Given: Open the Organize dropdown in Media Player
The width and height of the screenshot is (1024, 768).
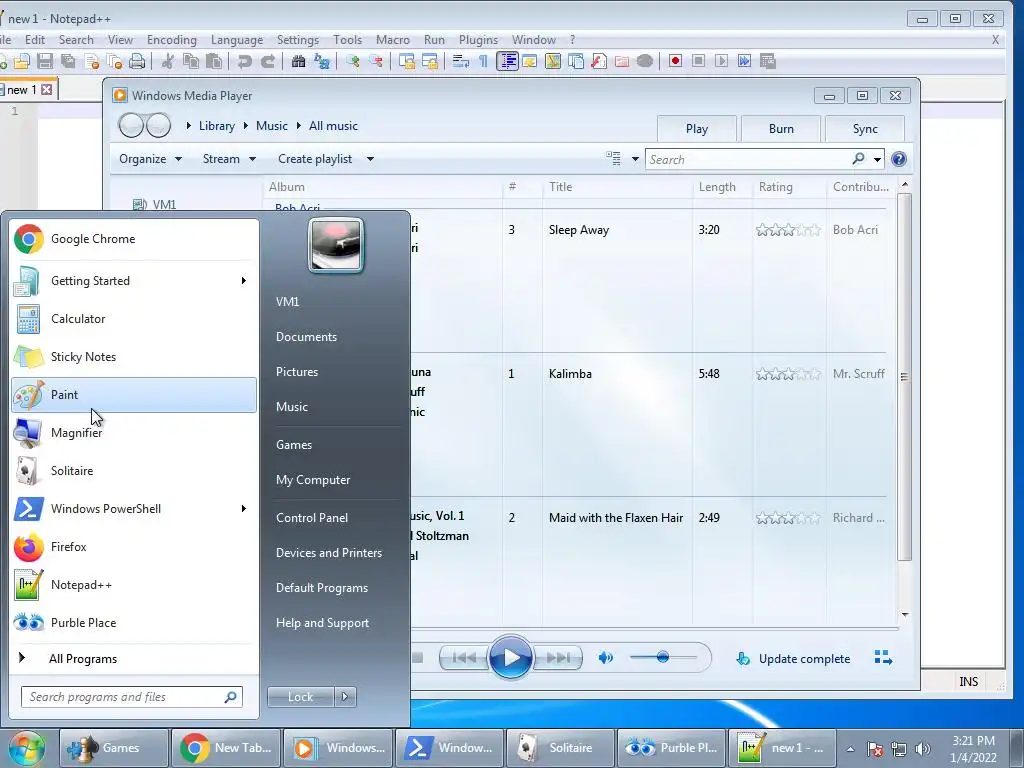Looking at the screenshot, I should pyautogui.click(x=150, y=159).
